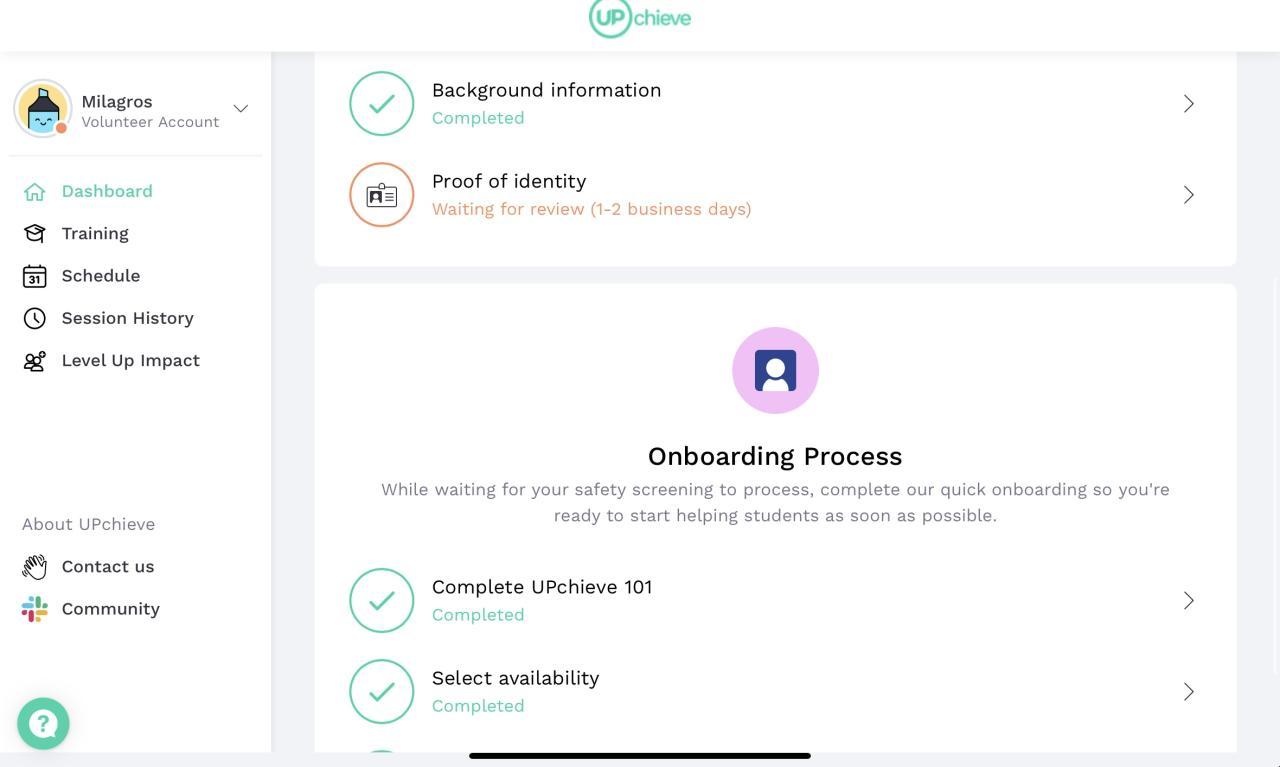Expand the Milagros account dropdown arrow
Screen dimensions: 1280x767
[241, 109]
